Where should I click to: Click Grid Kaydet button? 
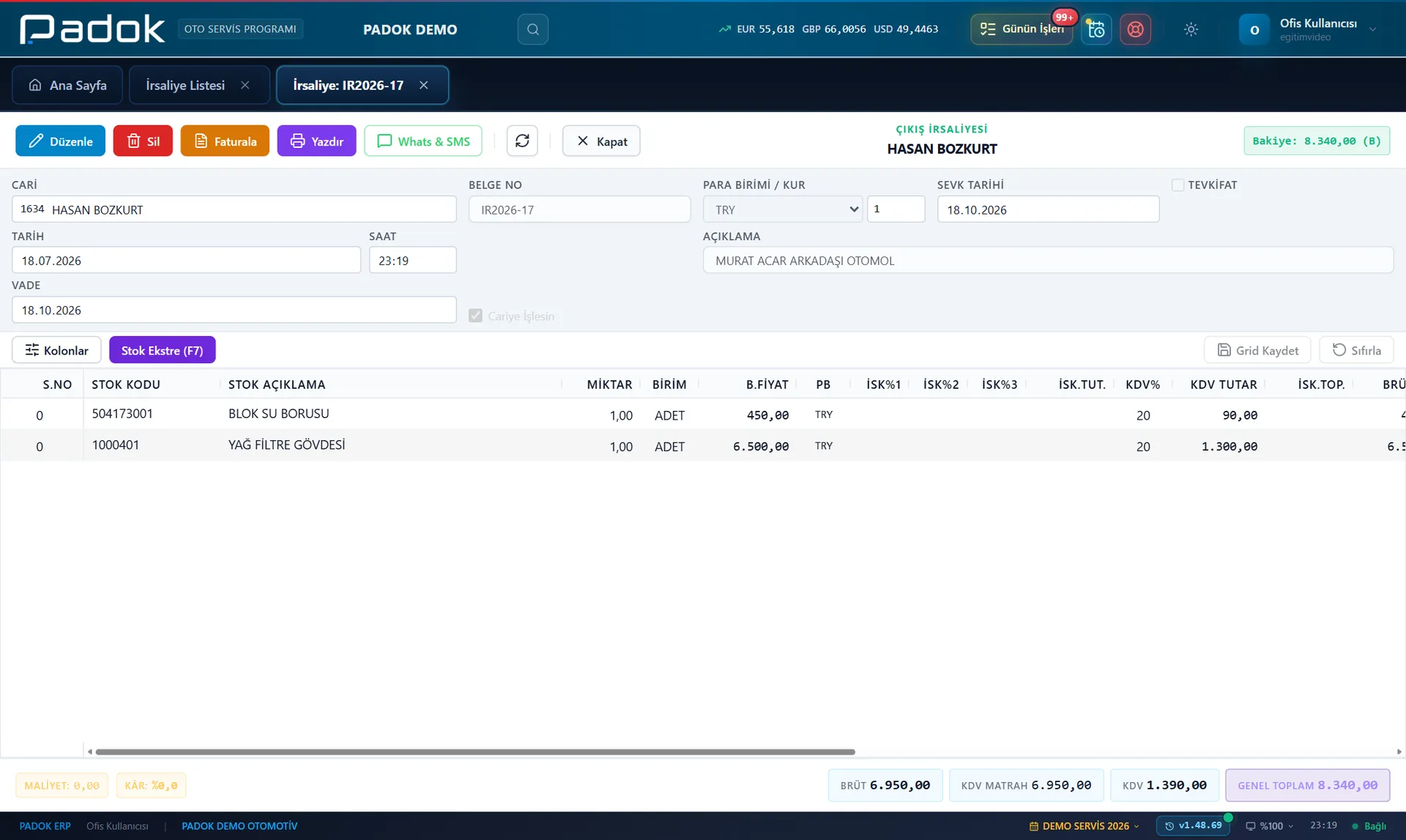1257,350
